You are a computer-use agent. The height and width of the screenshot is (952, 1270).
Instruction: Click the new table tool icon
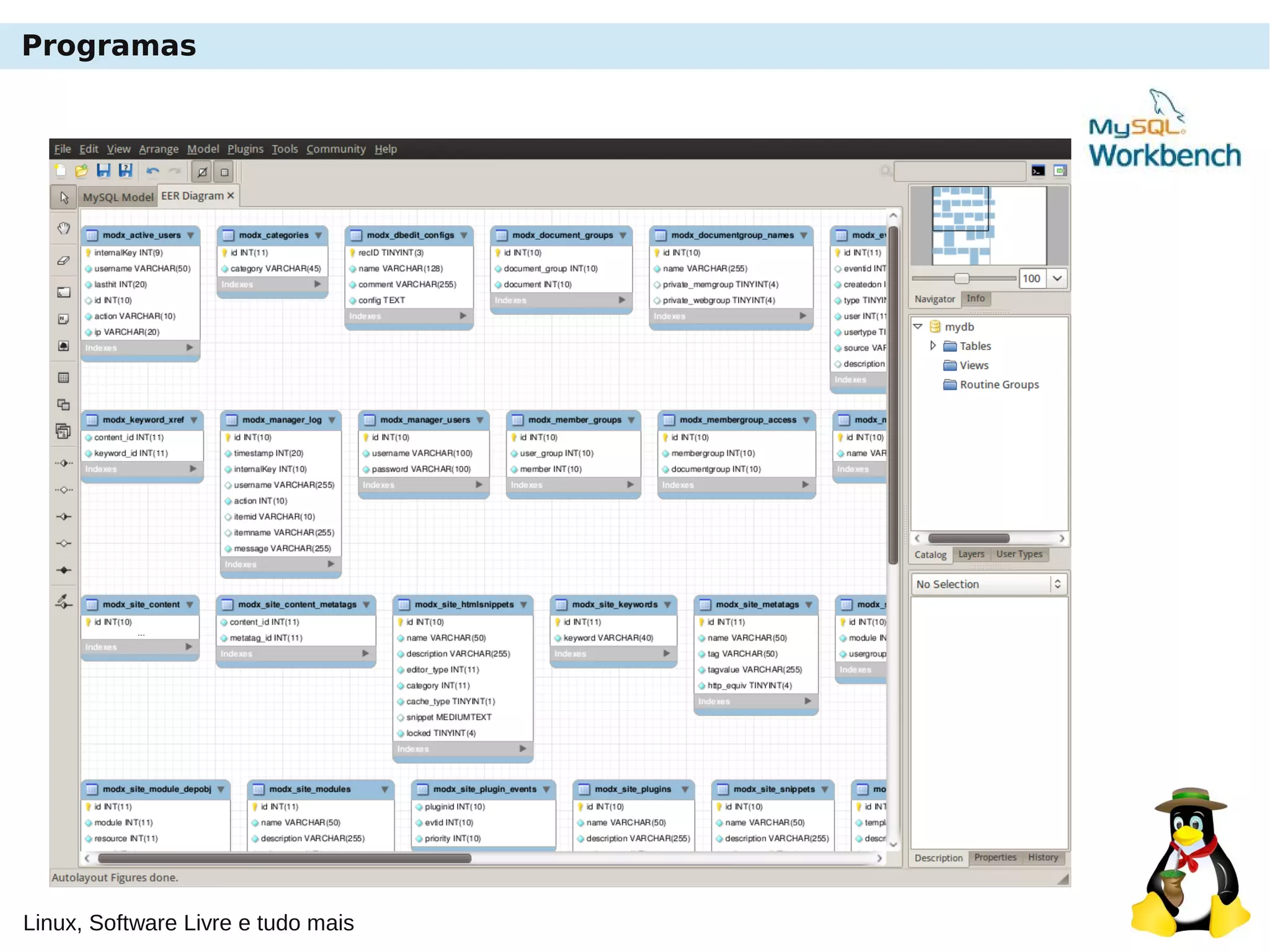(63, 377)
